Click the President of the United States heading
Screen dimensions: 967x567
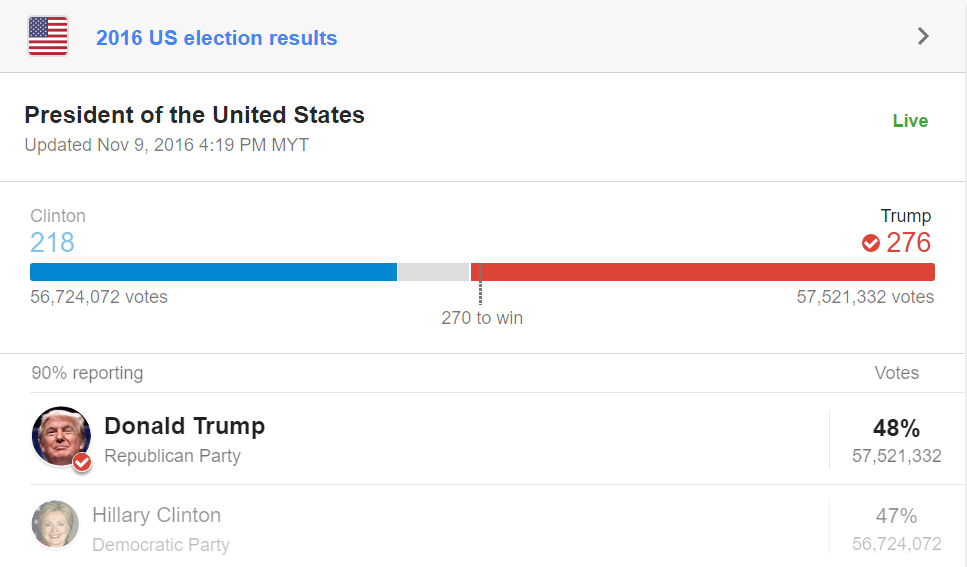click(x=194, y=115)
